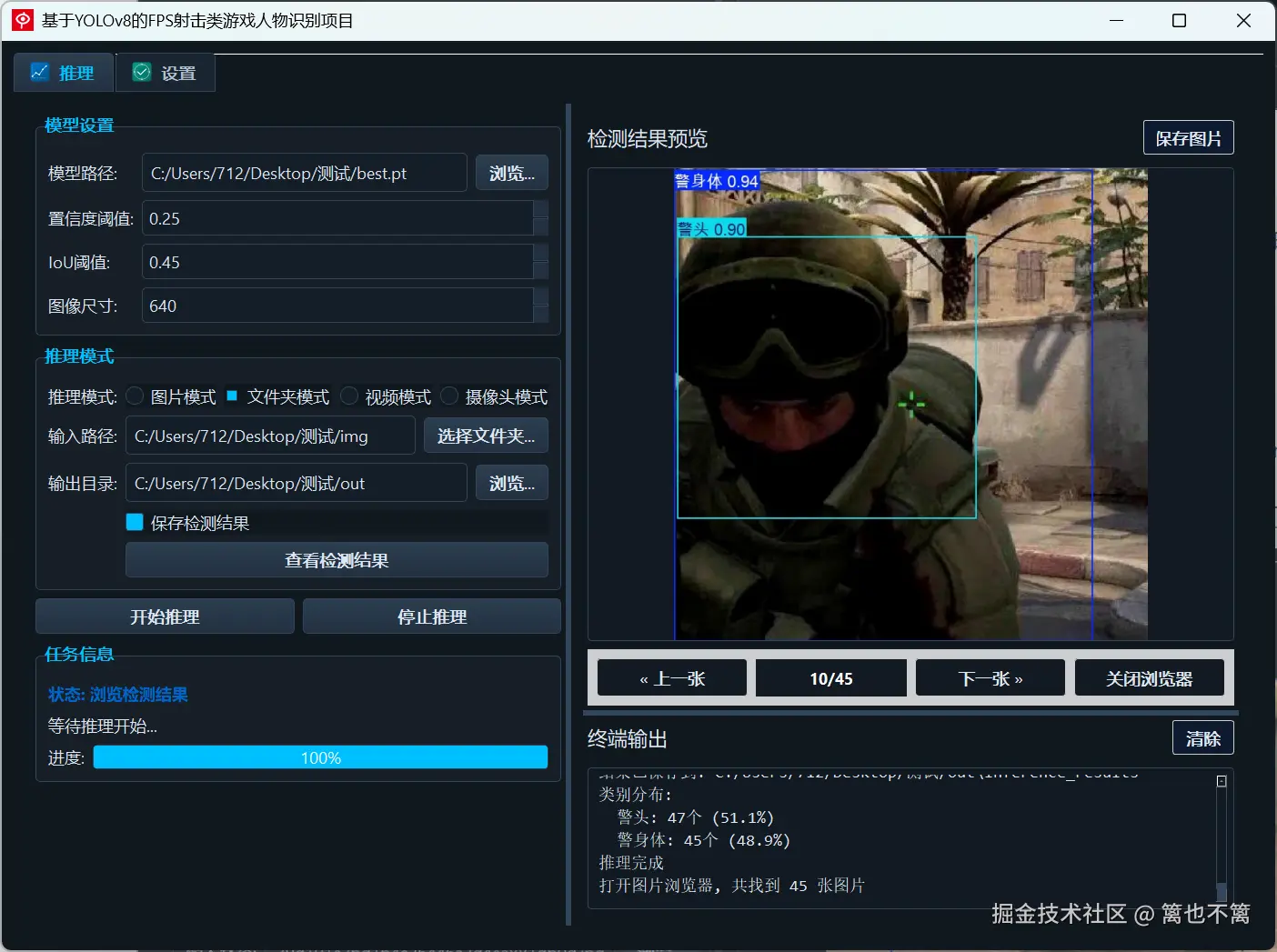Click the 模型设置 group title
The image size is (1277, 952).
point(79,125)
